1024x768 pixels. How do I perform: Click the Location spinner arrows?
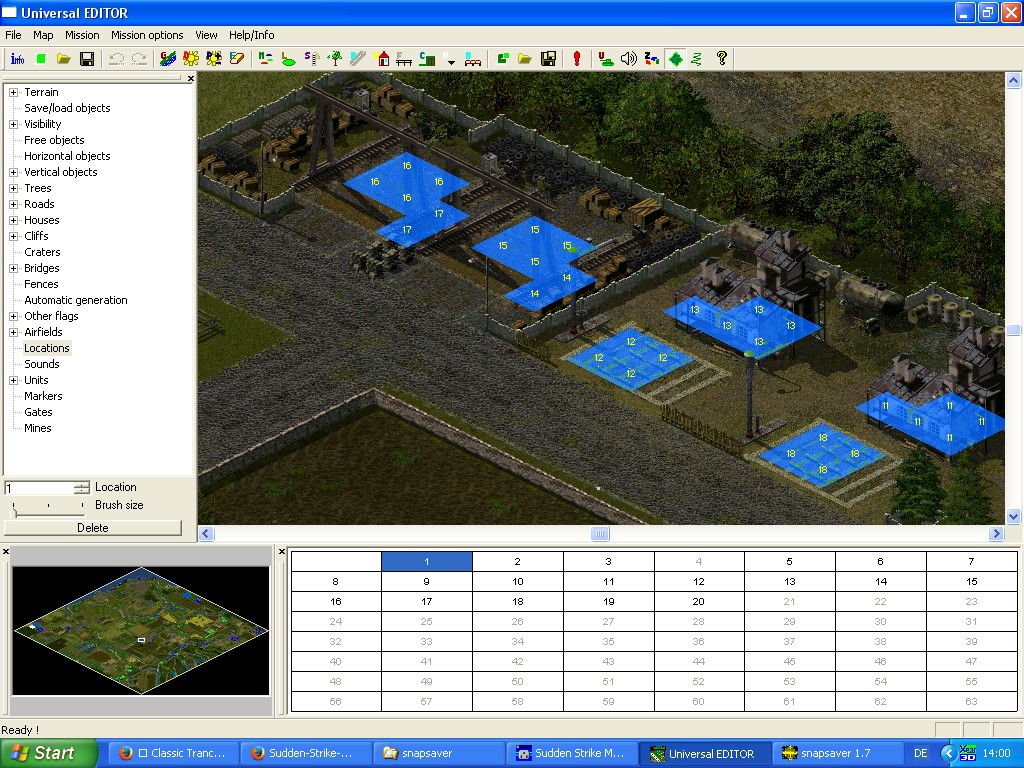click(x=82, y=488)
